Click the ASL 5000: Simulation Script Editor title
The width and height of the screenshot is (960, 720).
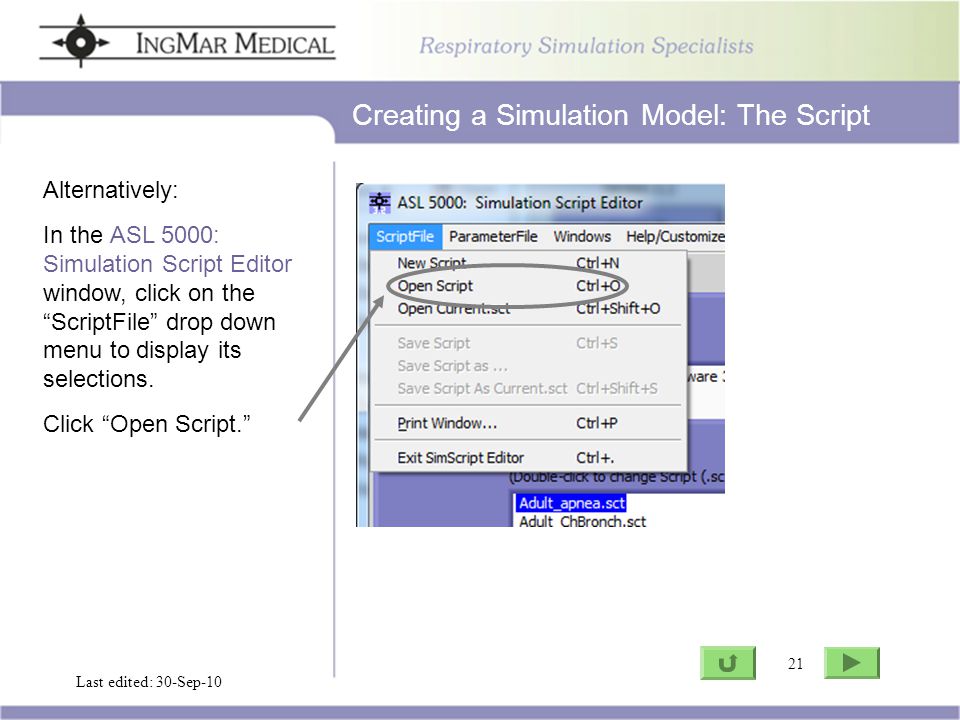pos(520,203)
